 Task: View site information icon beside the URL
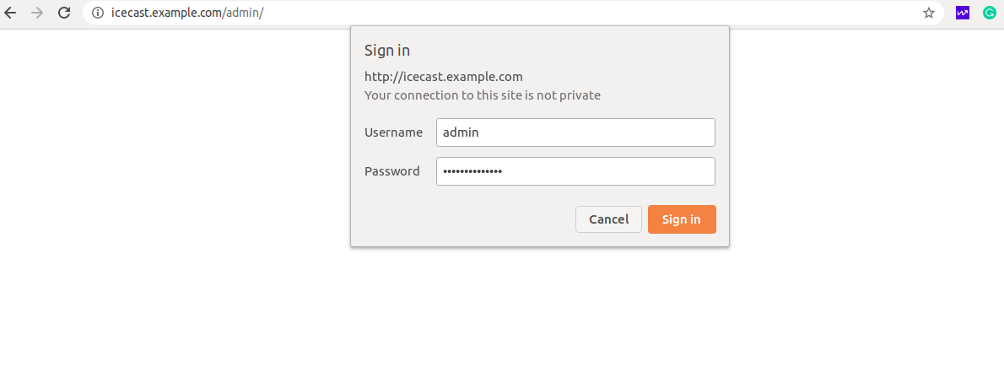point(98,13)
